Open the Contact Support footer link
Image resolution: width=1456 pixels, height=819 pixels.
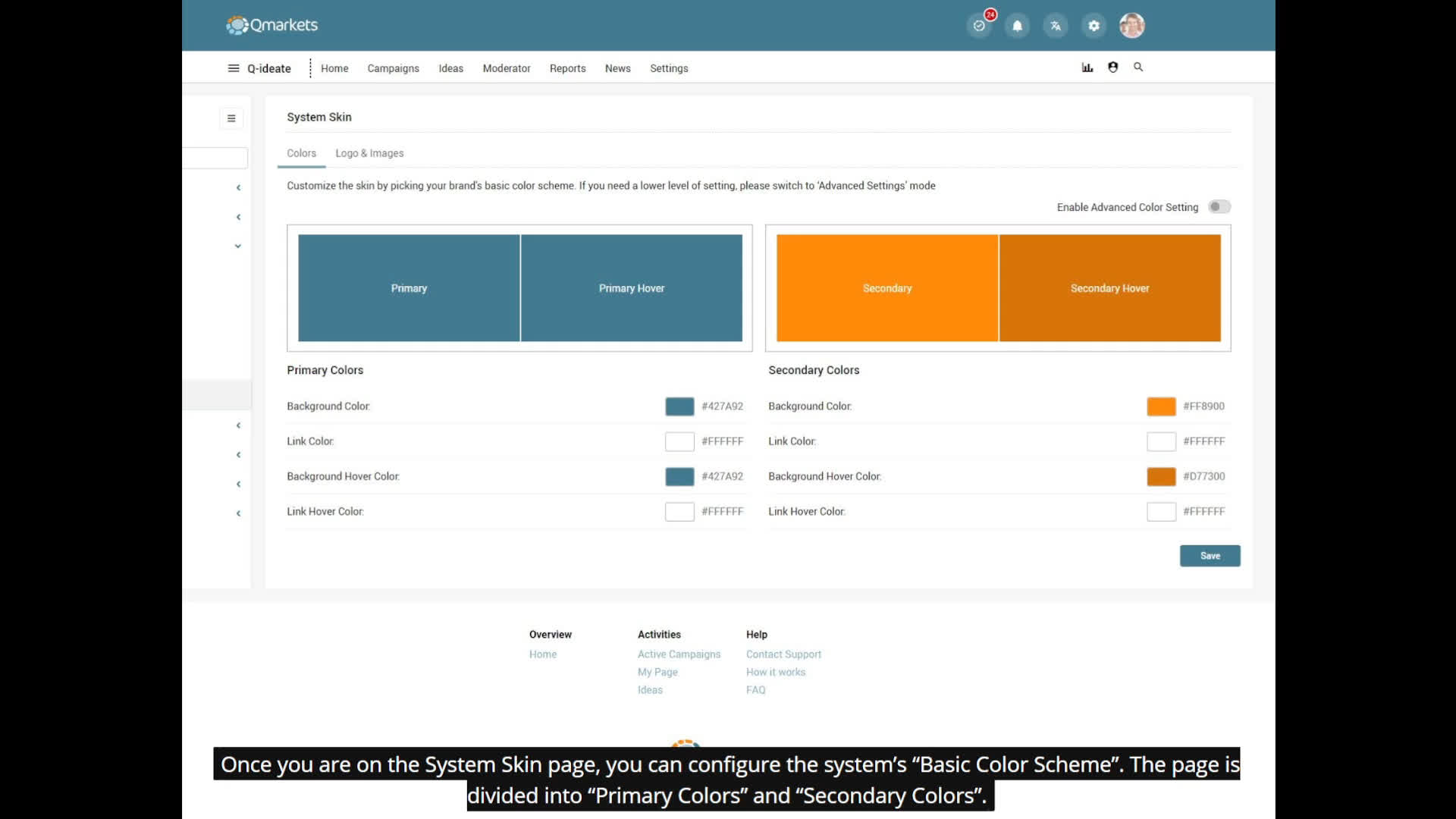pos(783,654)
